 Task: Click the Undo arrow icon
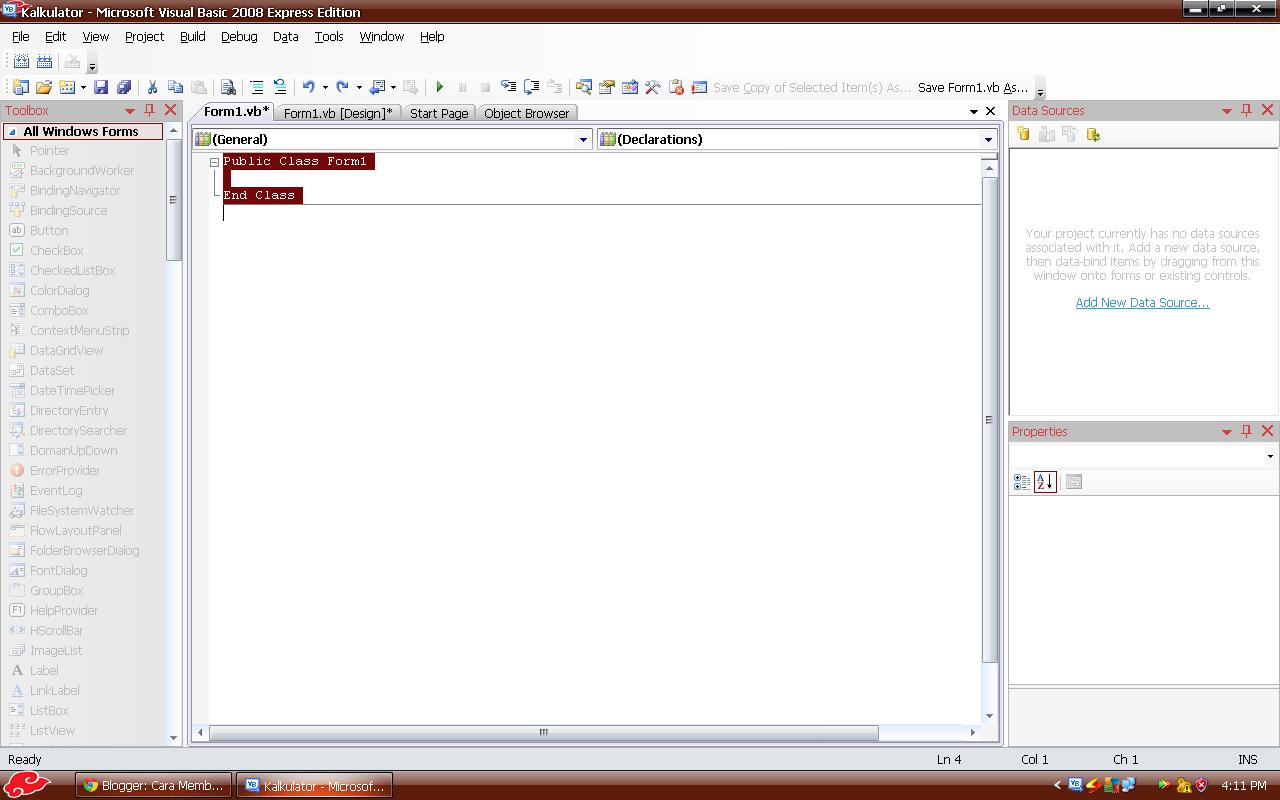click(309, 87)
